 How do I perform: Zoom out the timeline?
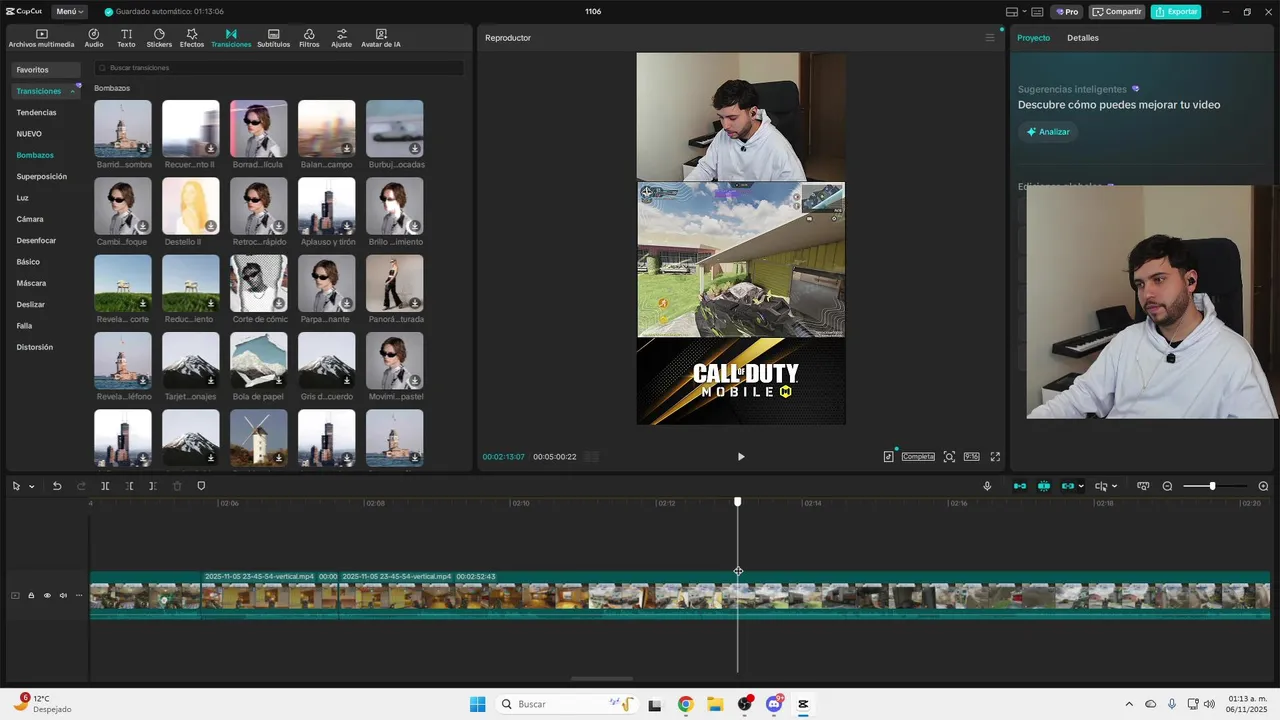(1167, 486)
